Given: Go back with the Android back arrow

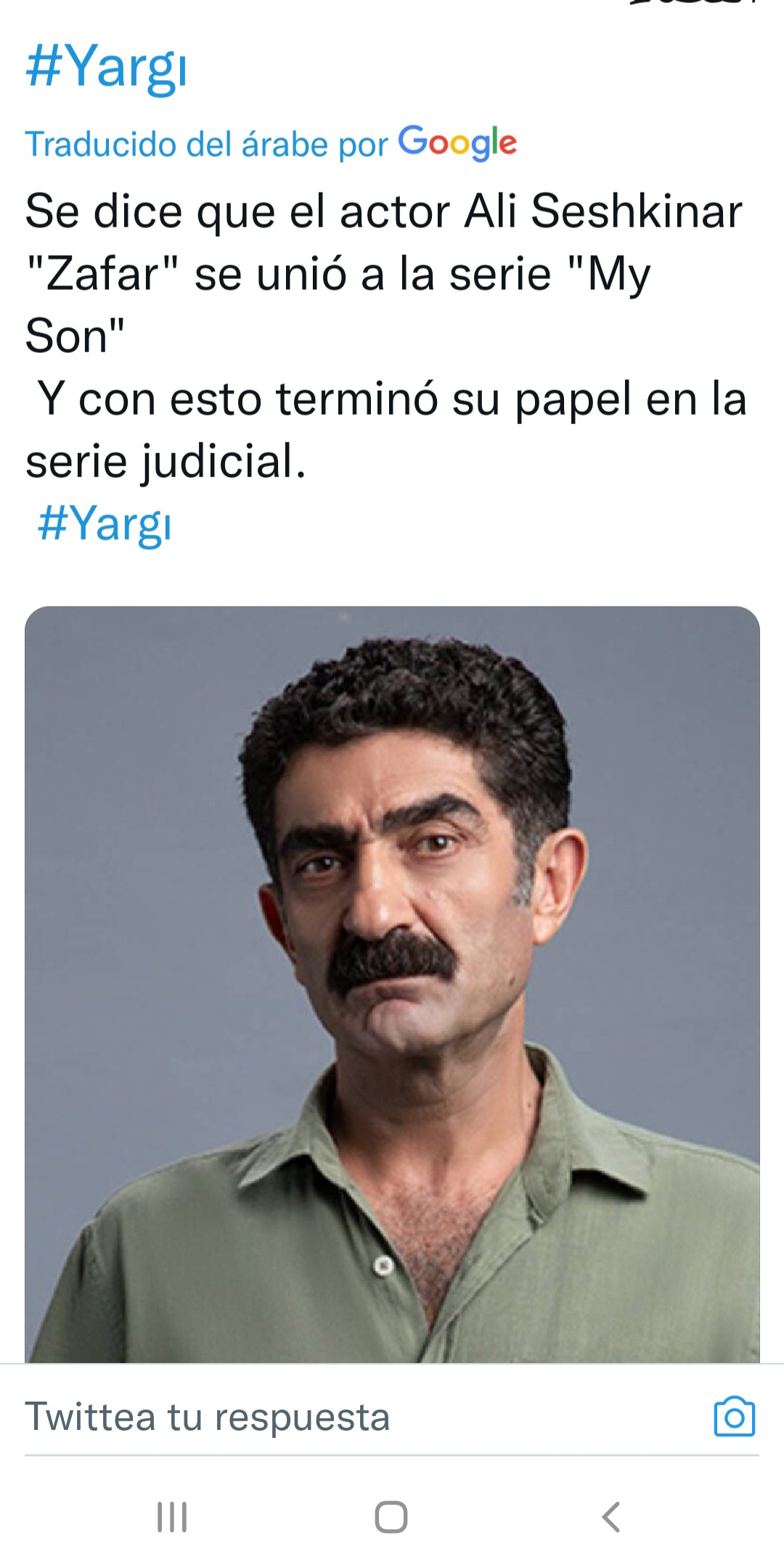Looking at the screenshot, I should 611,1517.
